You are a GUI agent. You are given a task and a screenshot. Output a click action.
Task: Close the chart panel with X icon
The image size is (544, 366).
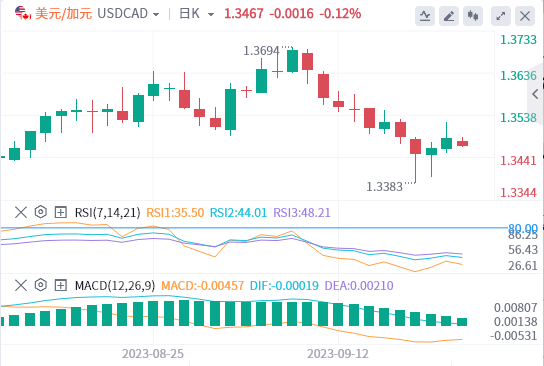(x=525, y=16)
